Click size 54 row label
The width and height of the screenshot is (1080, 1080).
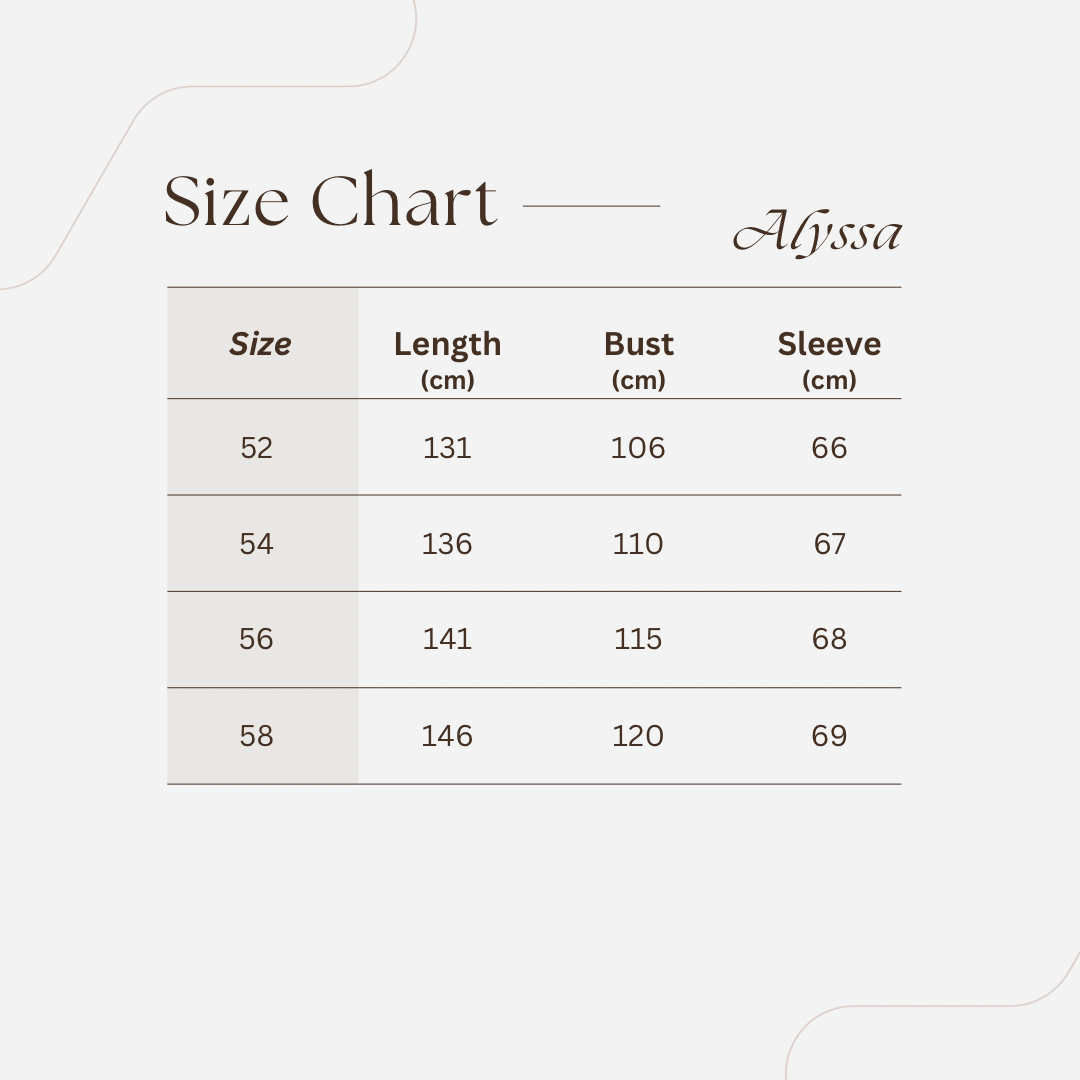click(x=256, y=544)
